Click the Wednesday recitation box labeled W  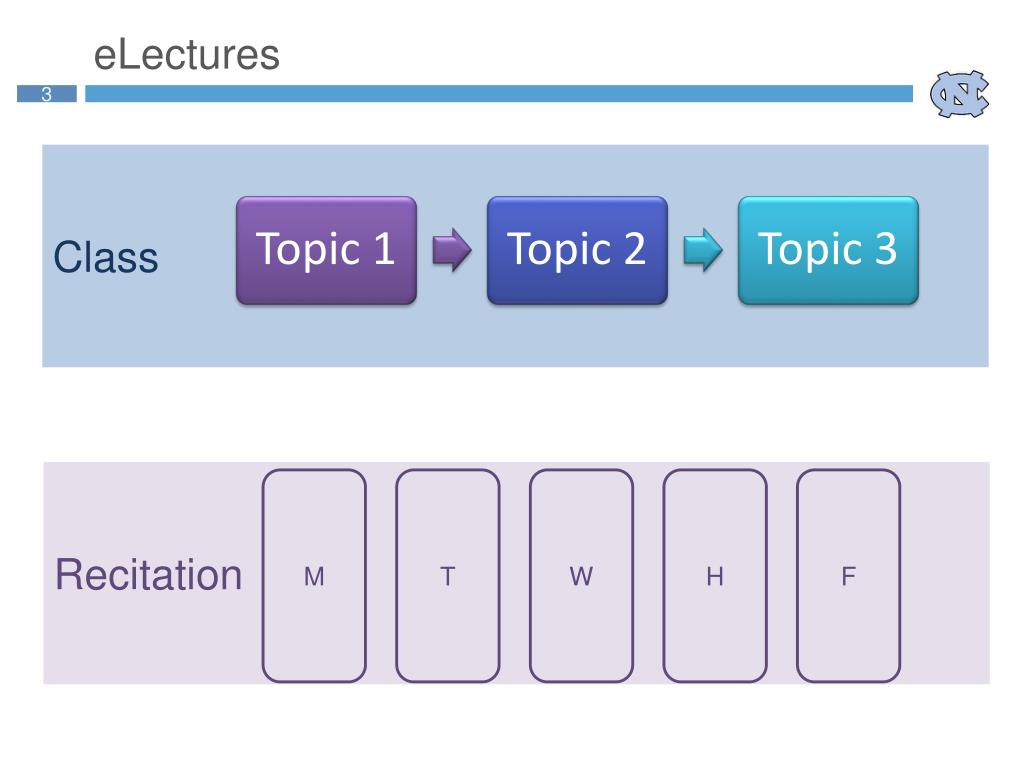point(581,575)
